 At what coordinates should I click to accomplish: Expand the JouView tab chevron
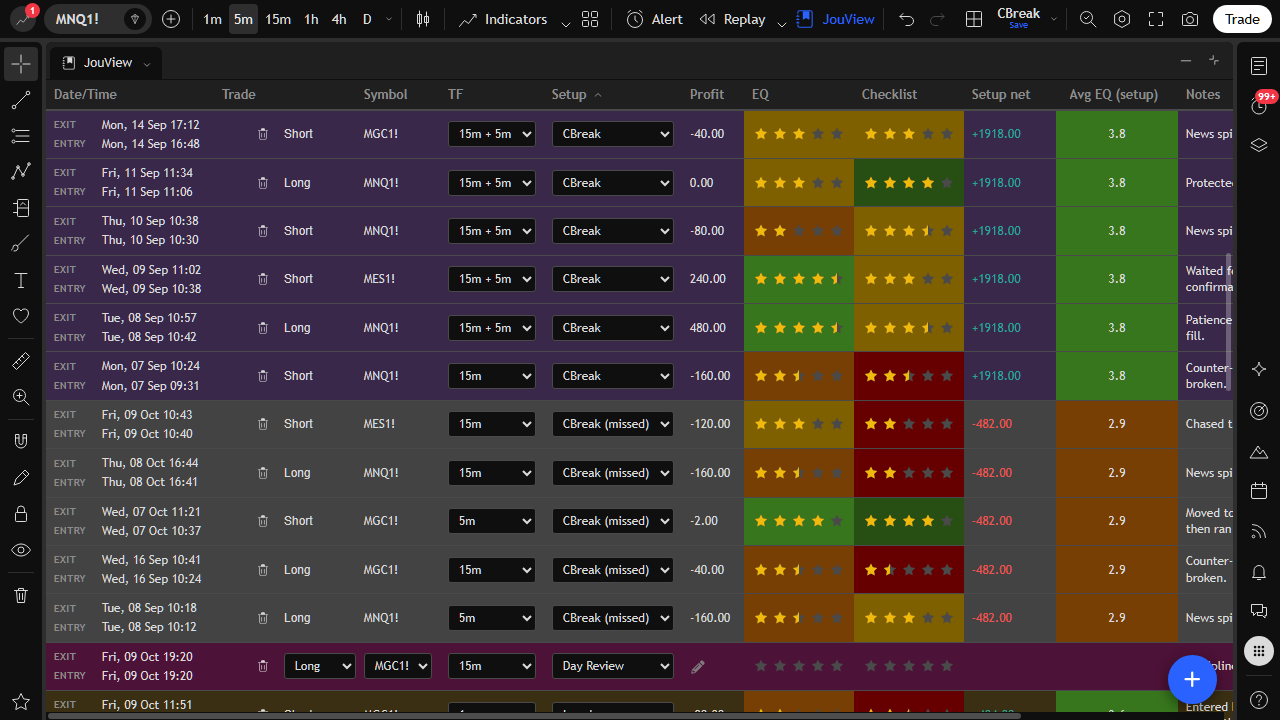(x=147, y=63)
